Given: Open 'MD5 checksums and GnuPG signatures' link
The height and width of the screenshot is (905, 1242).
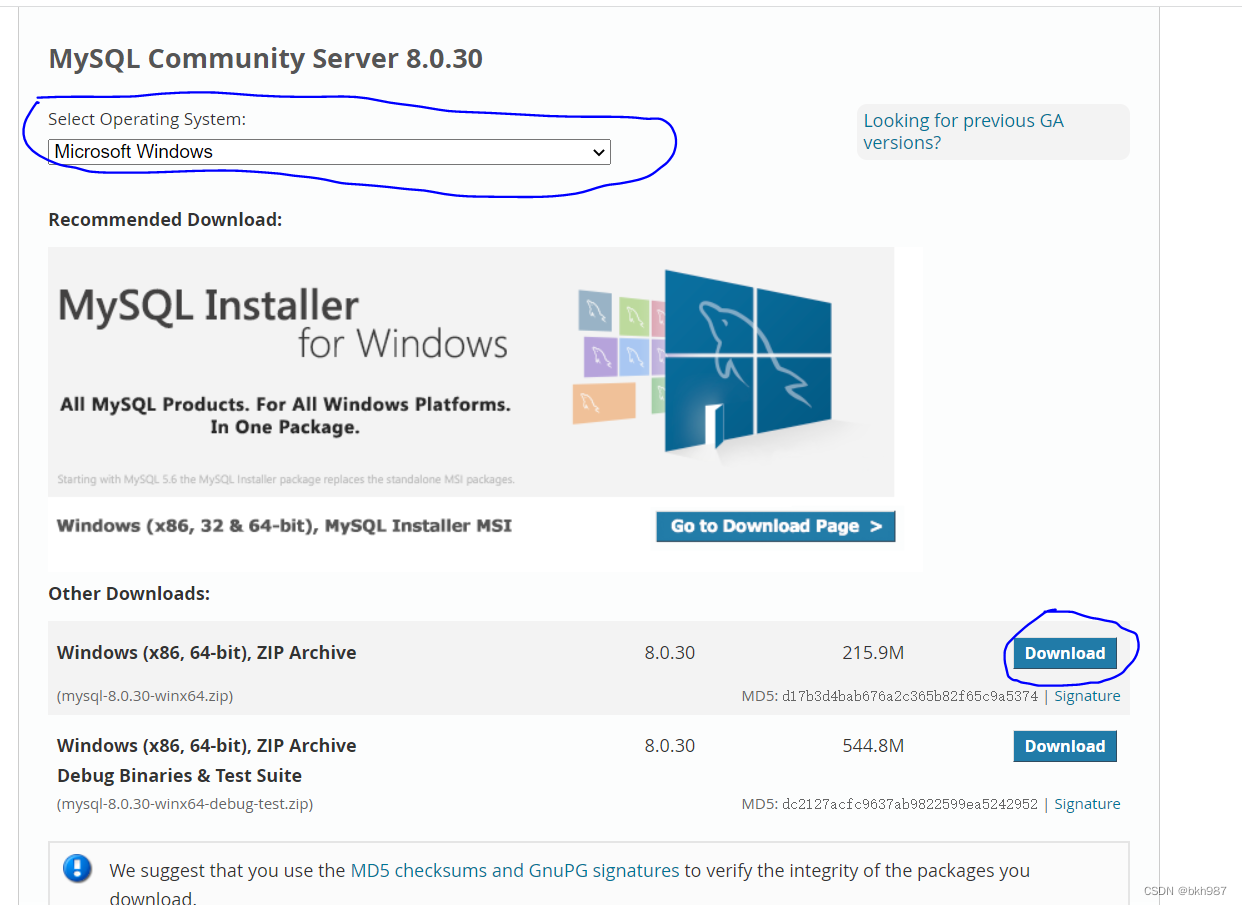Looking at the screenshot, I should [515, 870].
